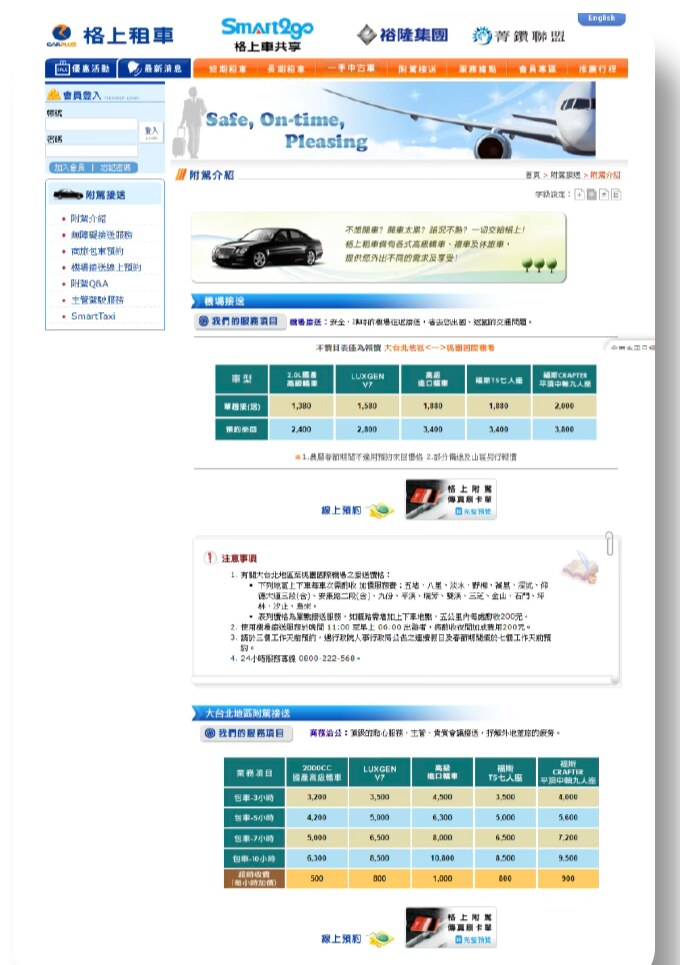Click 我們的服務項目 button under 機場接送
This screenshot has width=680, height=965.
239,321
